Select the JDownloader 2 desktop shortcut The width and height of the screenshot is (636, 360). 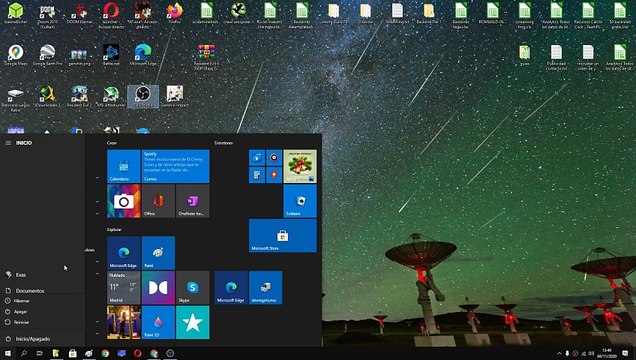(x=47, y=96)
